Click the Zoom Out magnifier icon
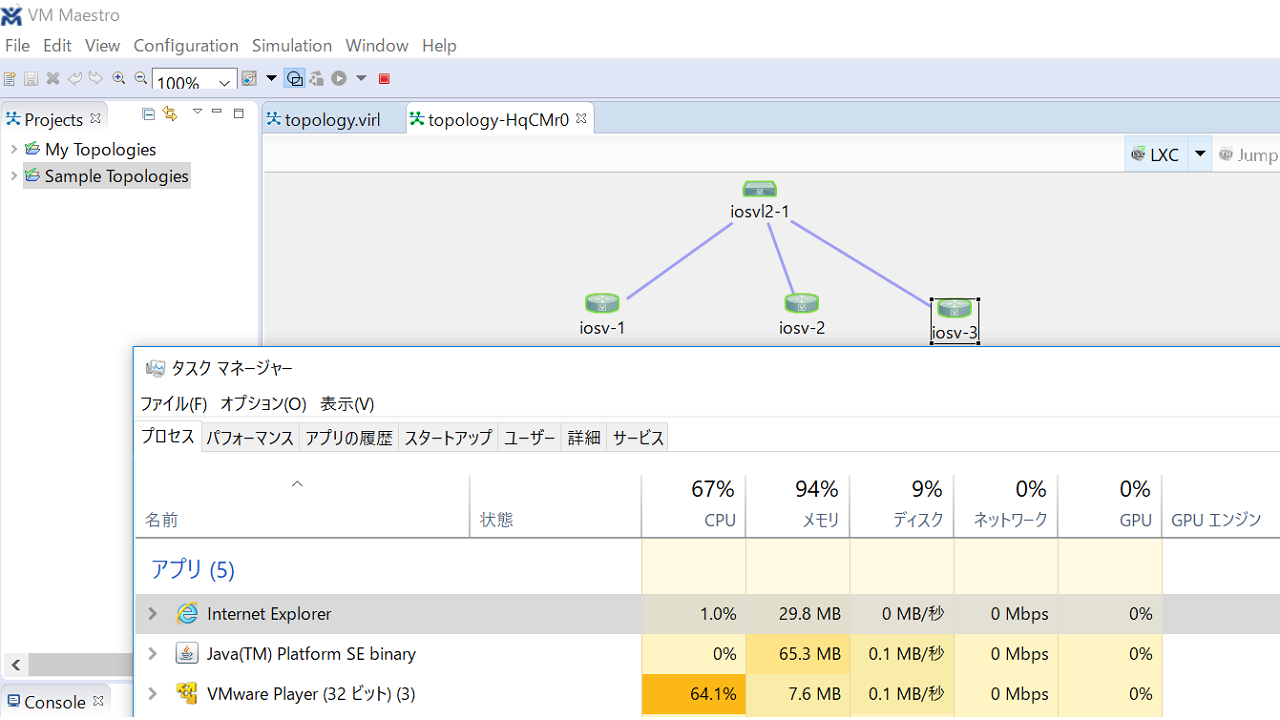This screenshot has height=720, width=1280. pos(141,78)
